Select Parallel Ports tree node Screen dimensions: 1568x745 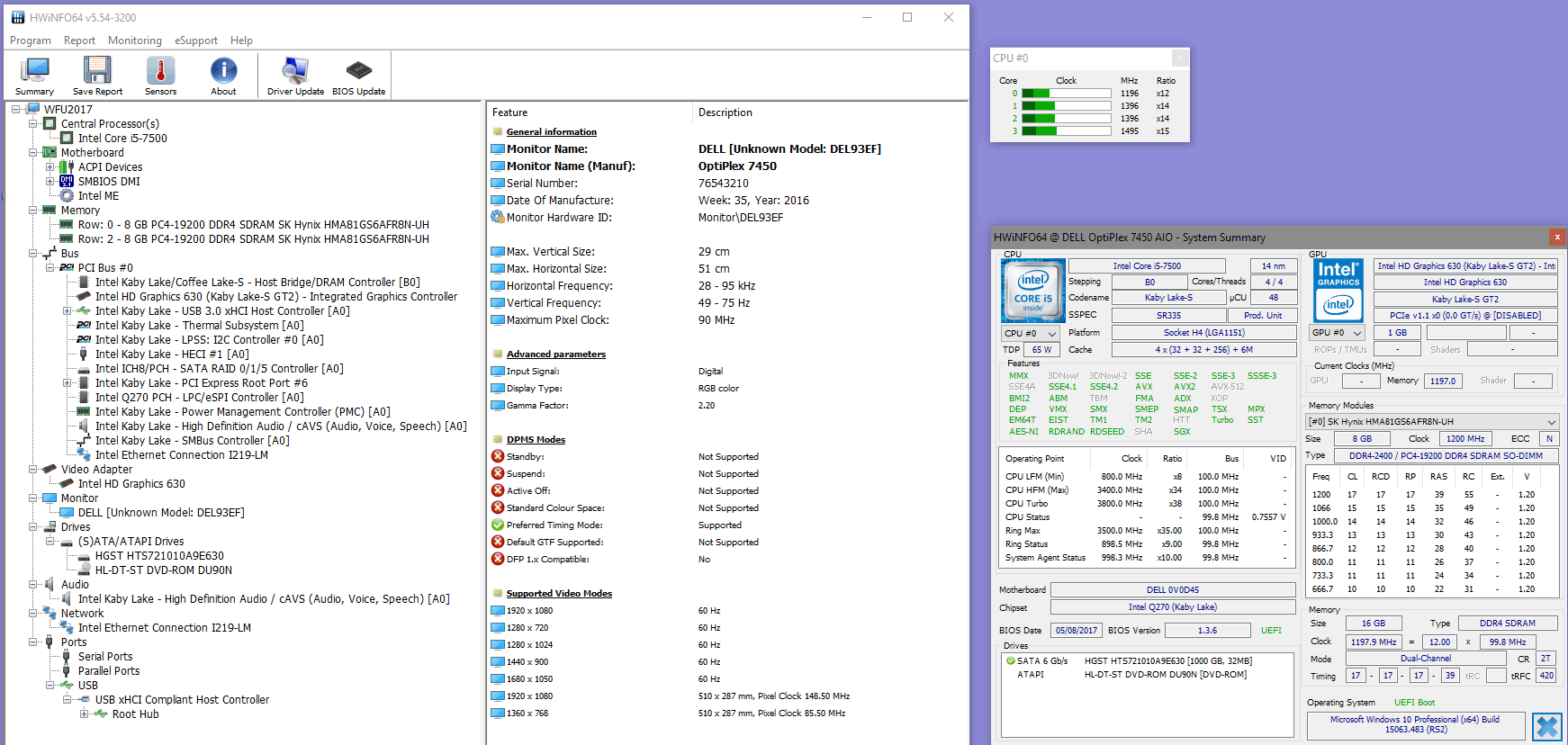click(109, 671)
